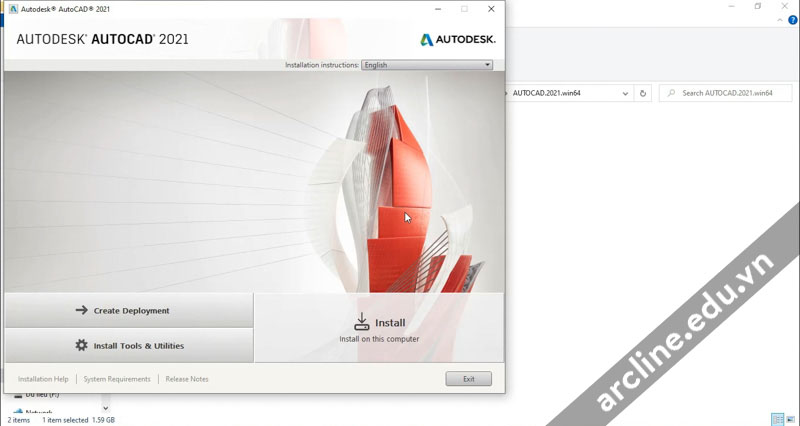View the Release Notes link

187,379
